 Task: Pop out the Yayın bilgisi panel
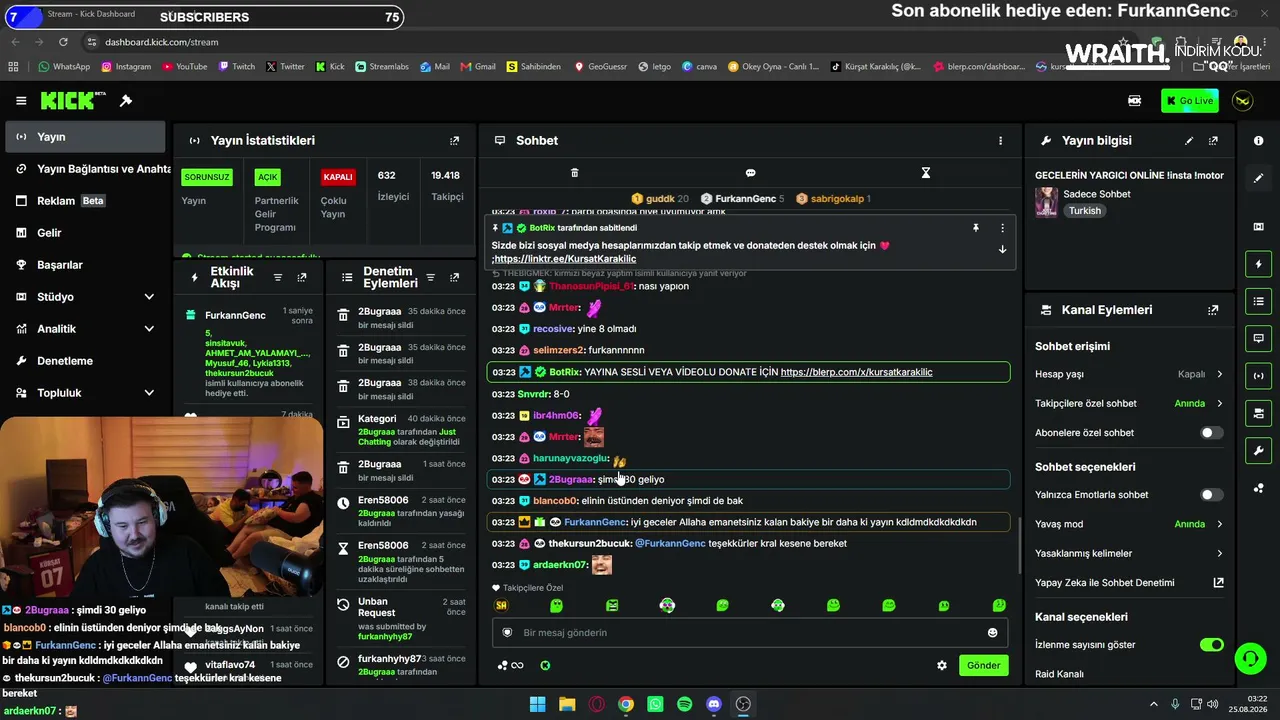1213,141
